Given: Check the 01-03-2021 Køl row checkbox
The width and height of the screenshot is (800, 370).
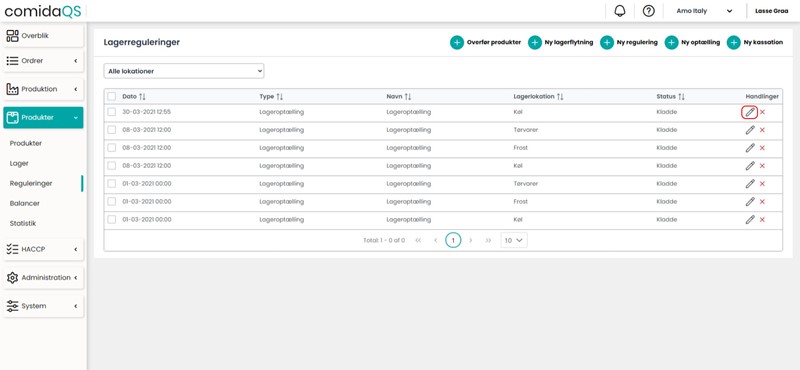Looking at the screenshot, I should tap(112, 219).
